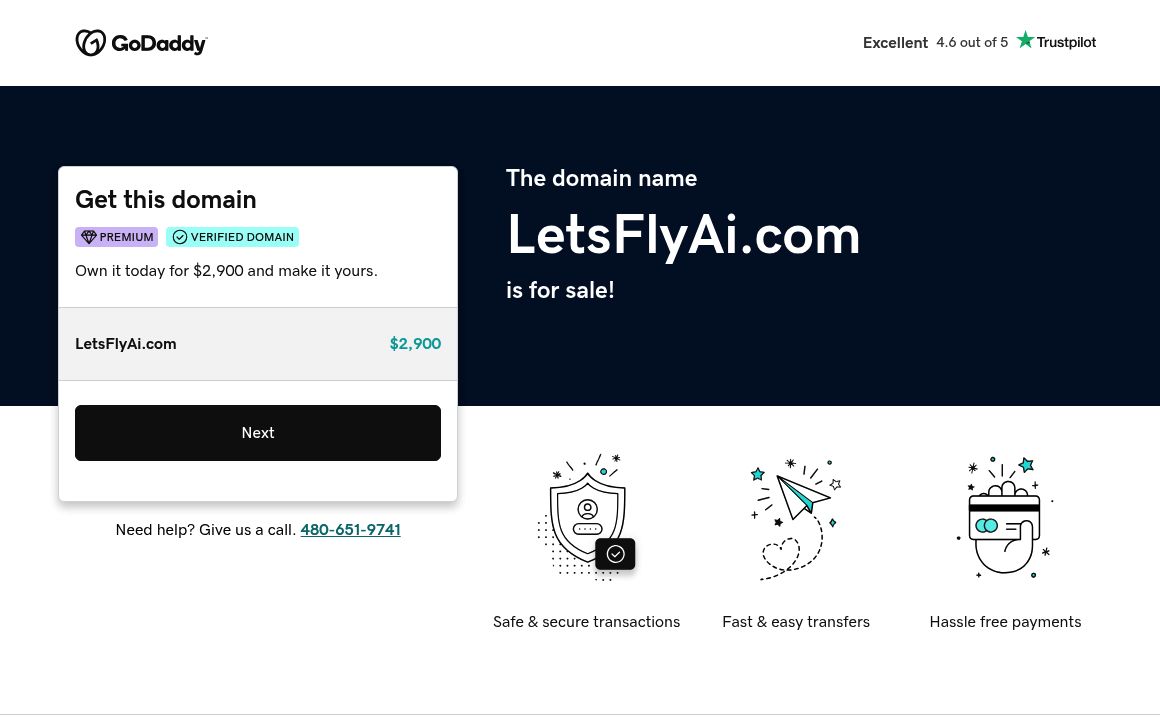Click the Excellent rating label

(895, 42)
